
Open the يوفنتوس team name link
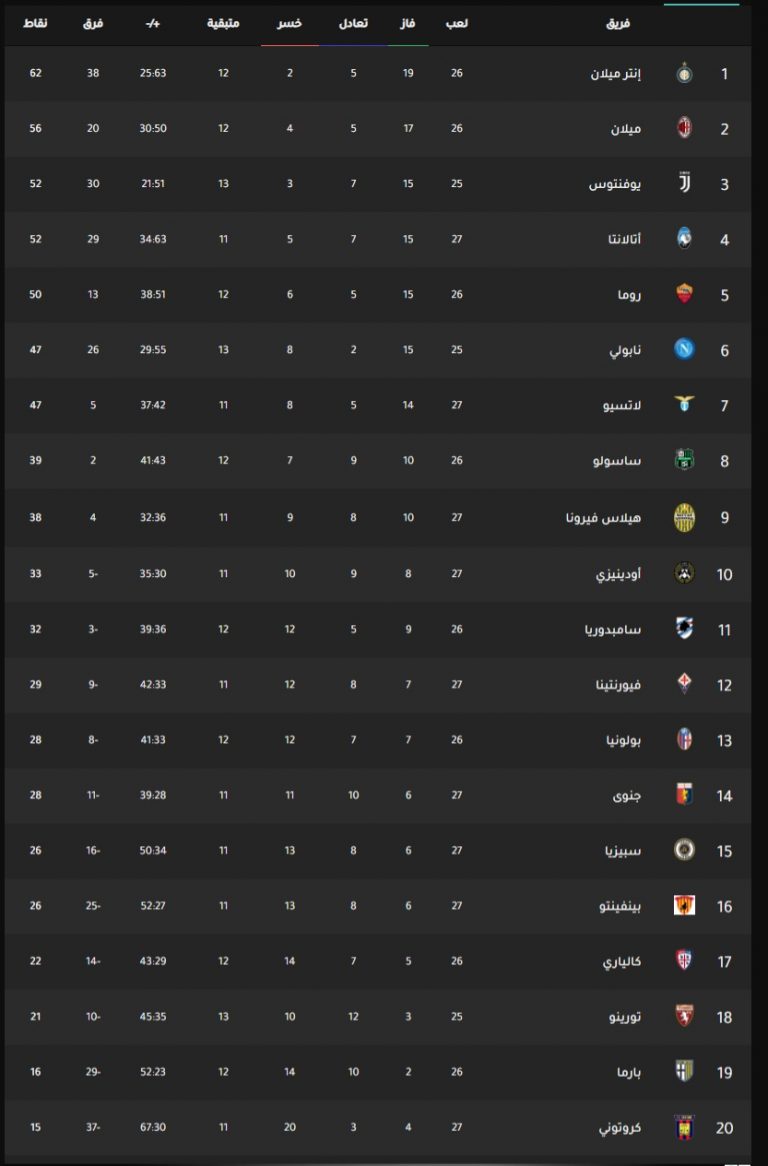[x=615, y=184]
